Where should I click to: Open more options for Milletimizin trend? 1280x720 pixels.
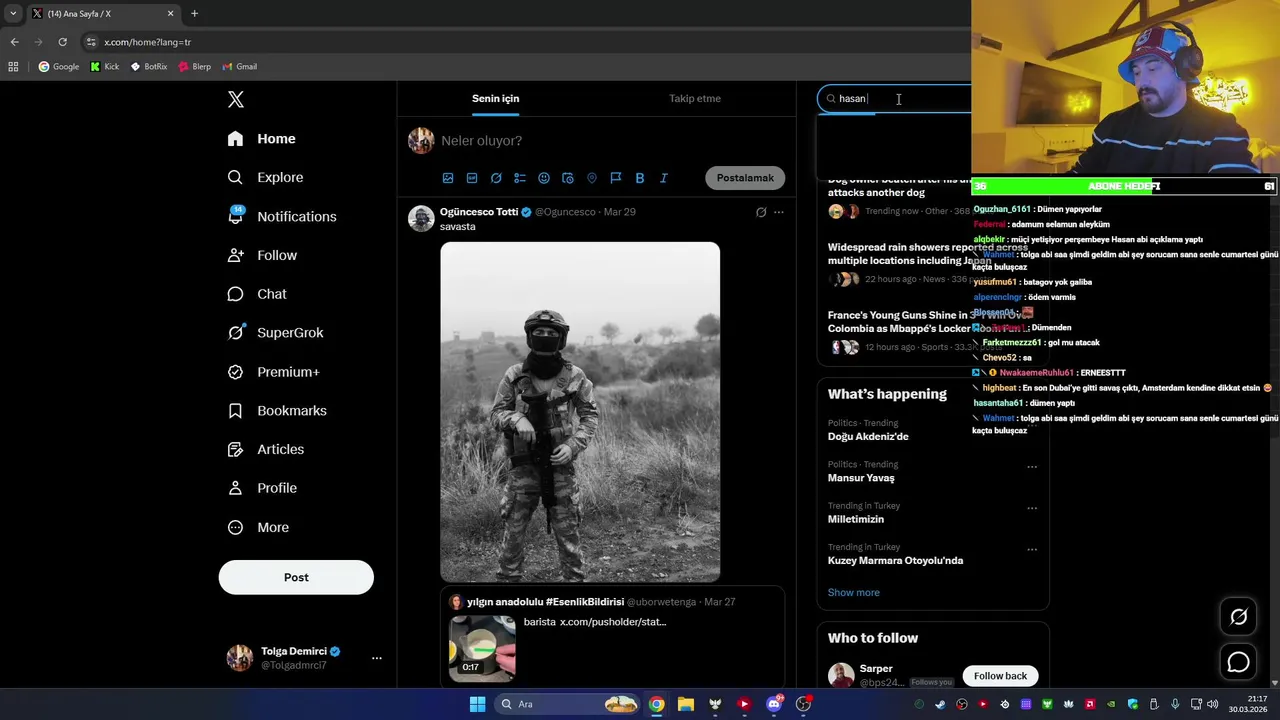[1032, 508]
